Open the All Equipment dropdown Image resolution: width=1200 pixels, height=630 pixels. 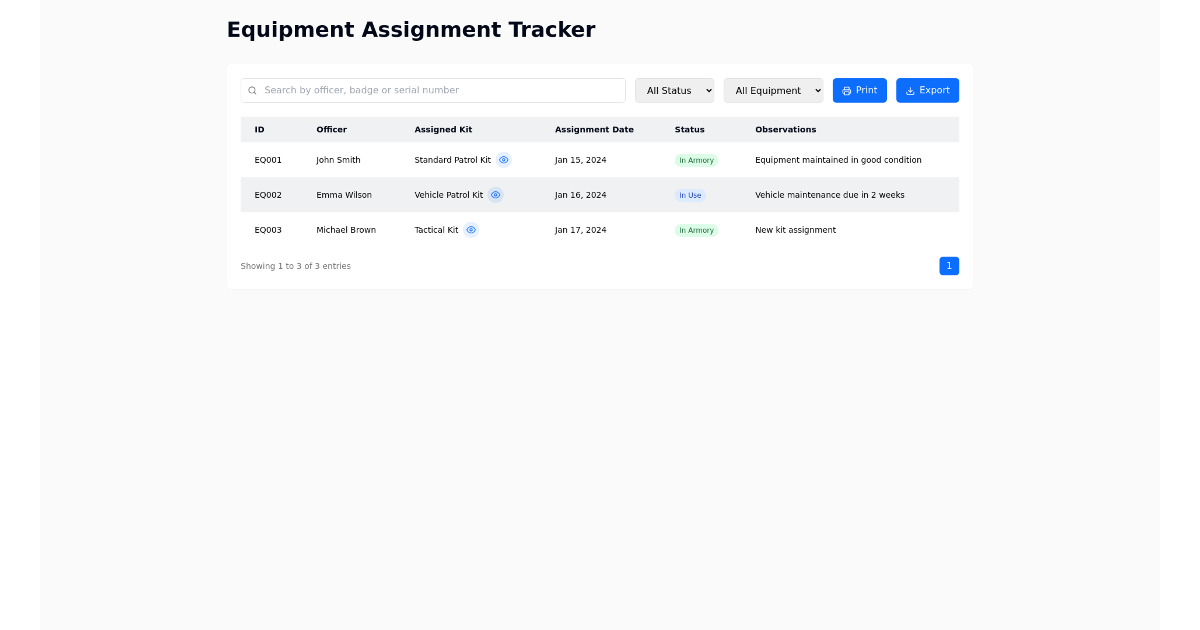coord(773,90)
